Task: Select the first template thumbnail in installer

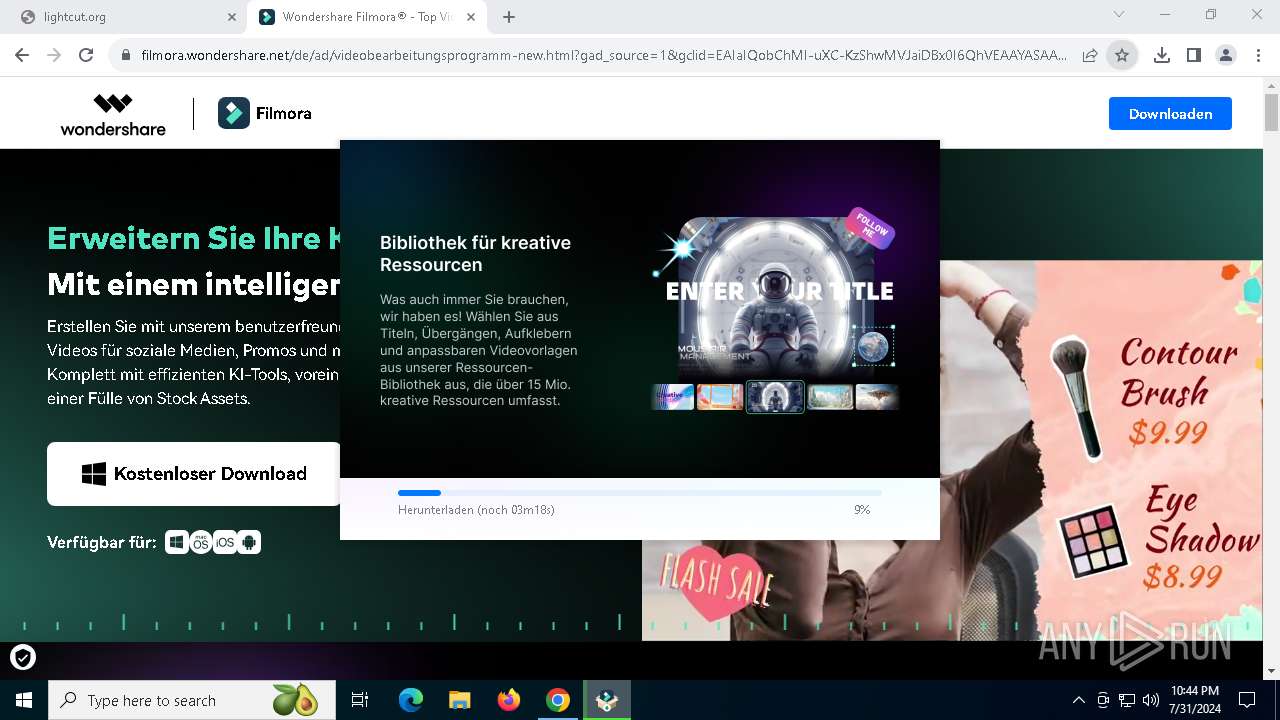Action: 672,397
